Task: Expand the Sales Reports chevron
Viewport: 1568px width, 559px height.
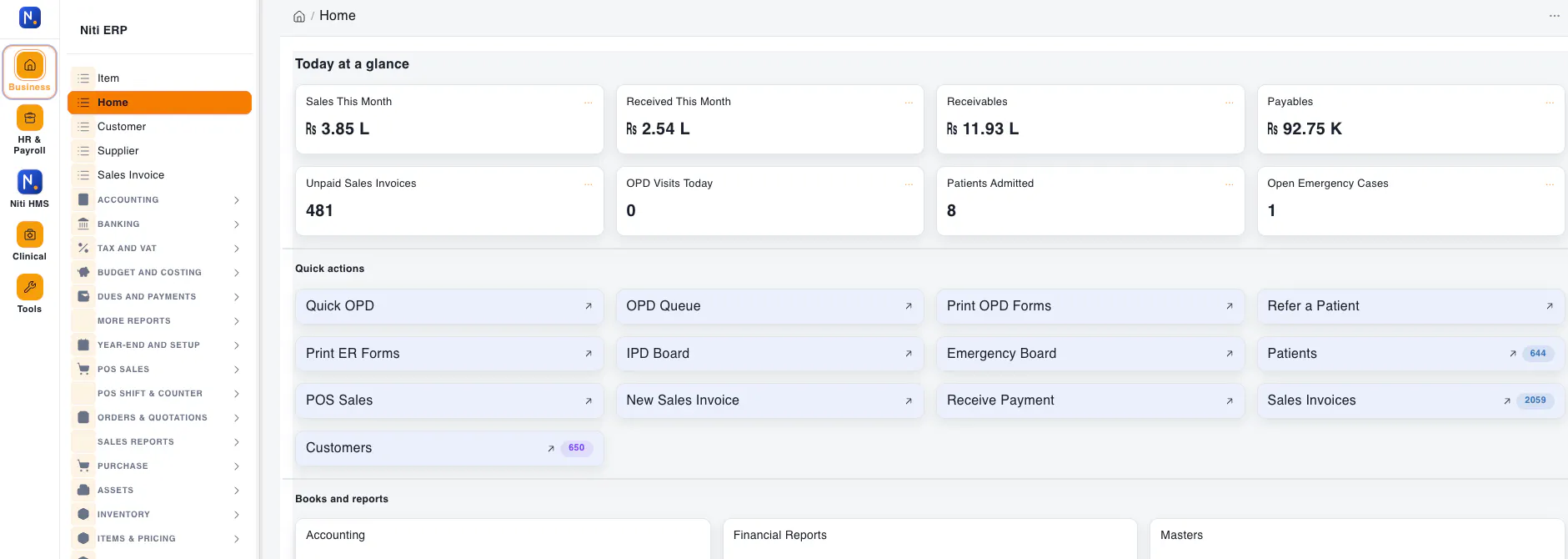Action: click(237, 442)
